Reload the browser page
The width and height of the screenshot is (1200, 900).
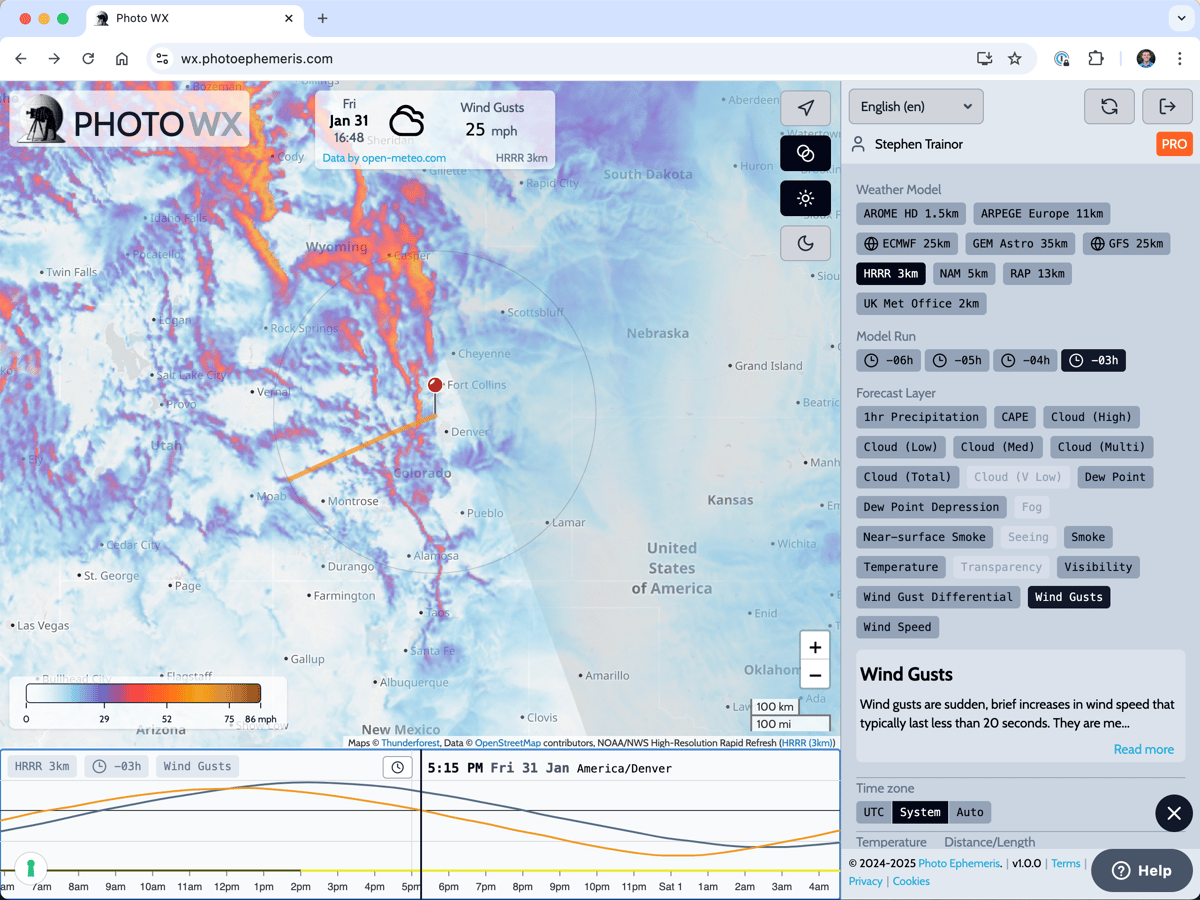[x=88, y=59]
